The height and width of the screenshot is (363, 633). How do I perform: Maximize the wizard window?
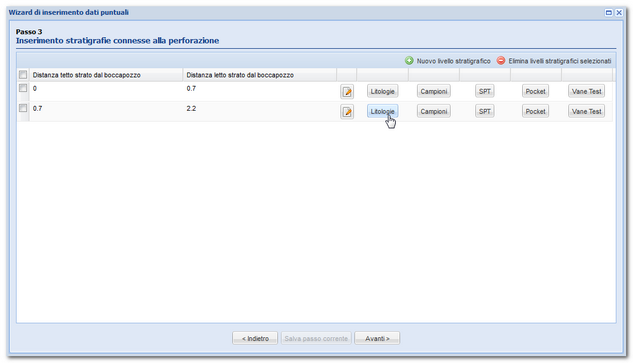coord(608,13)
